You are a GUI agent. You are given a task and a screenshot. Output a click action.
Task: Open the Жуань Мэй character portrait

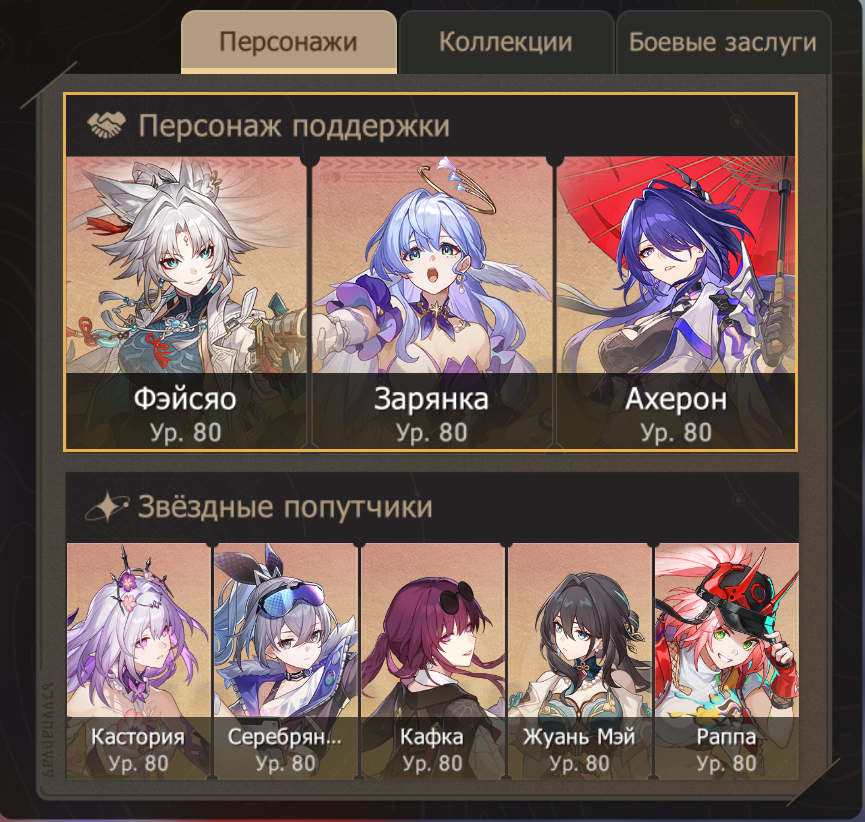(x=579, y=660)
